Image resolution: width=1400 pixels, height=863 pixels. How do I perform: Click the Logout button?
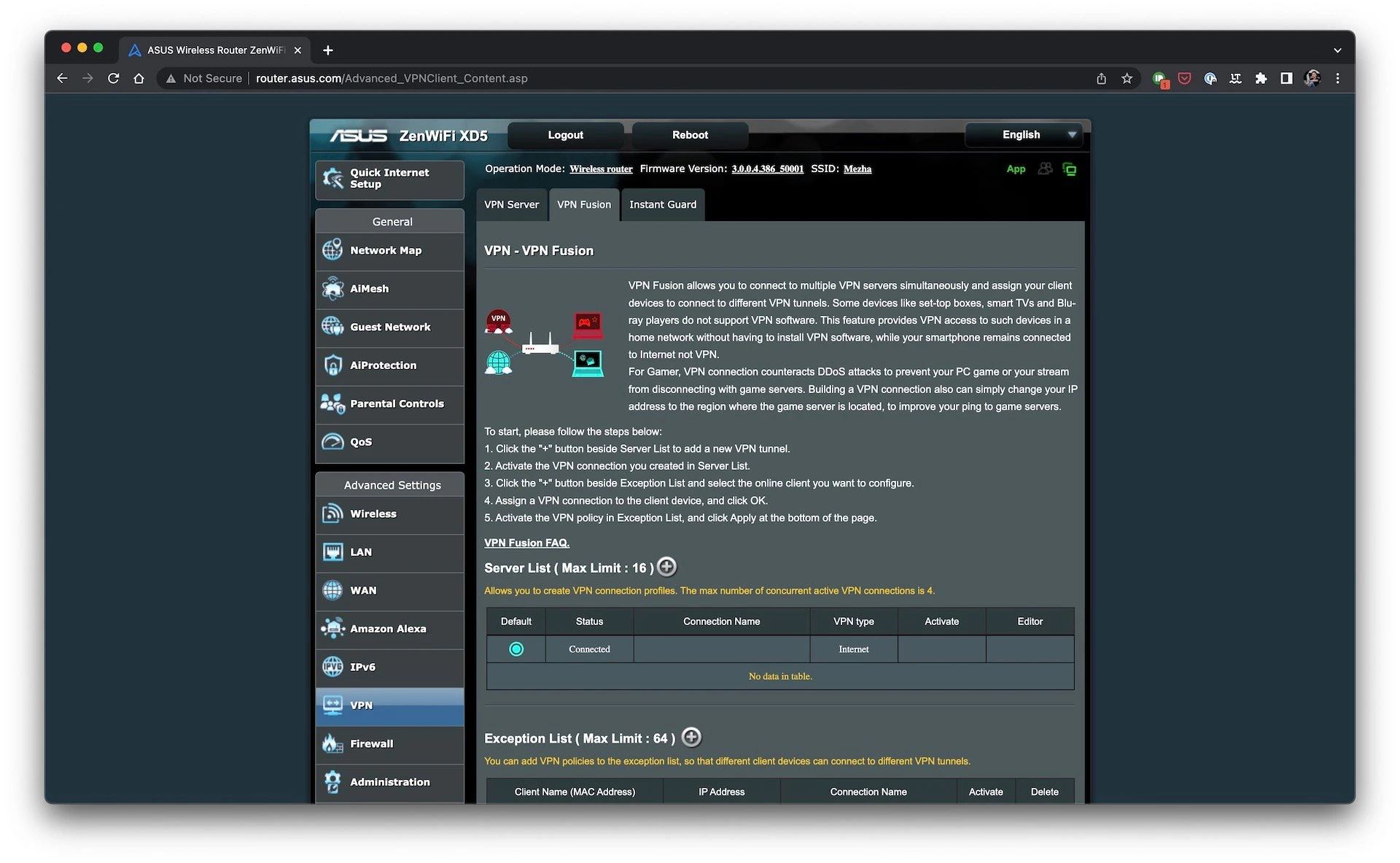565,135
